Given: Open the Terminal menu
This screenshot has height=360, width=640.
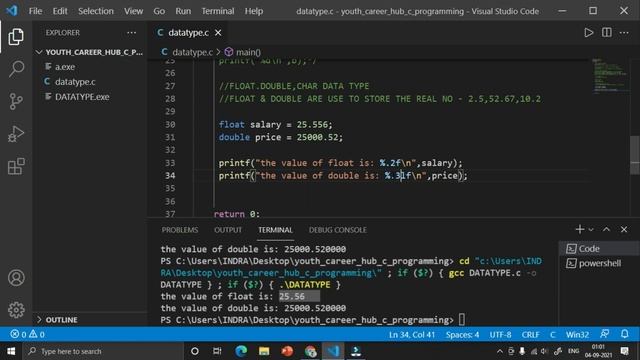Looking at the screenshot, I should [218, 11].
